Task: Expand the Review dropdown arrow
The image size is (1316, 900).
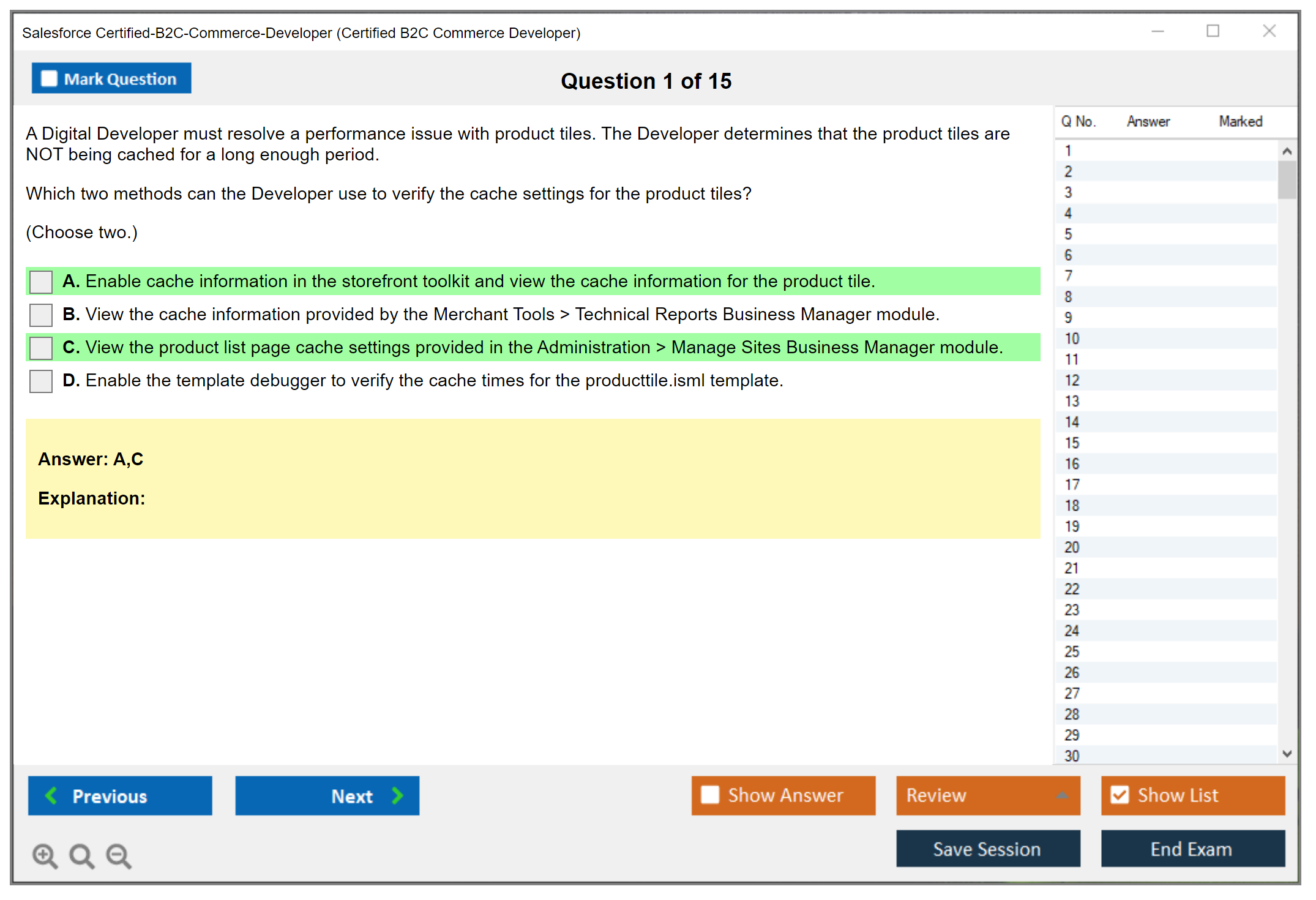Action: (x=1062, y=795)
